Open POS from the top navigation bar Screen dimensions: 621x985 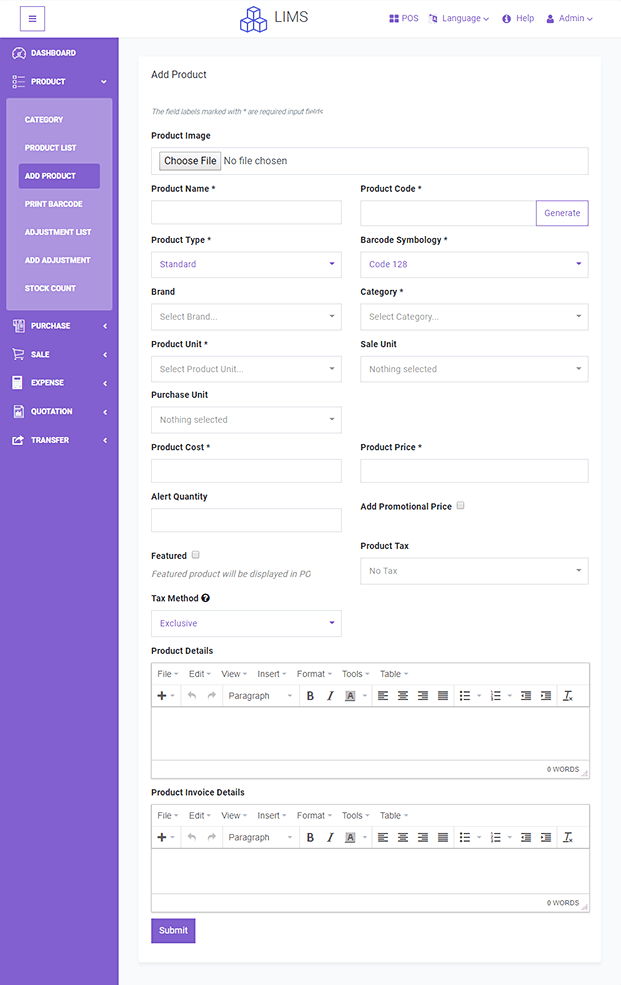click(x=403, y=17)
